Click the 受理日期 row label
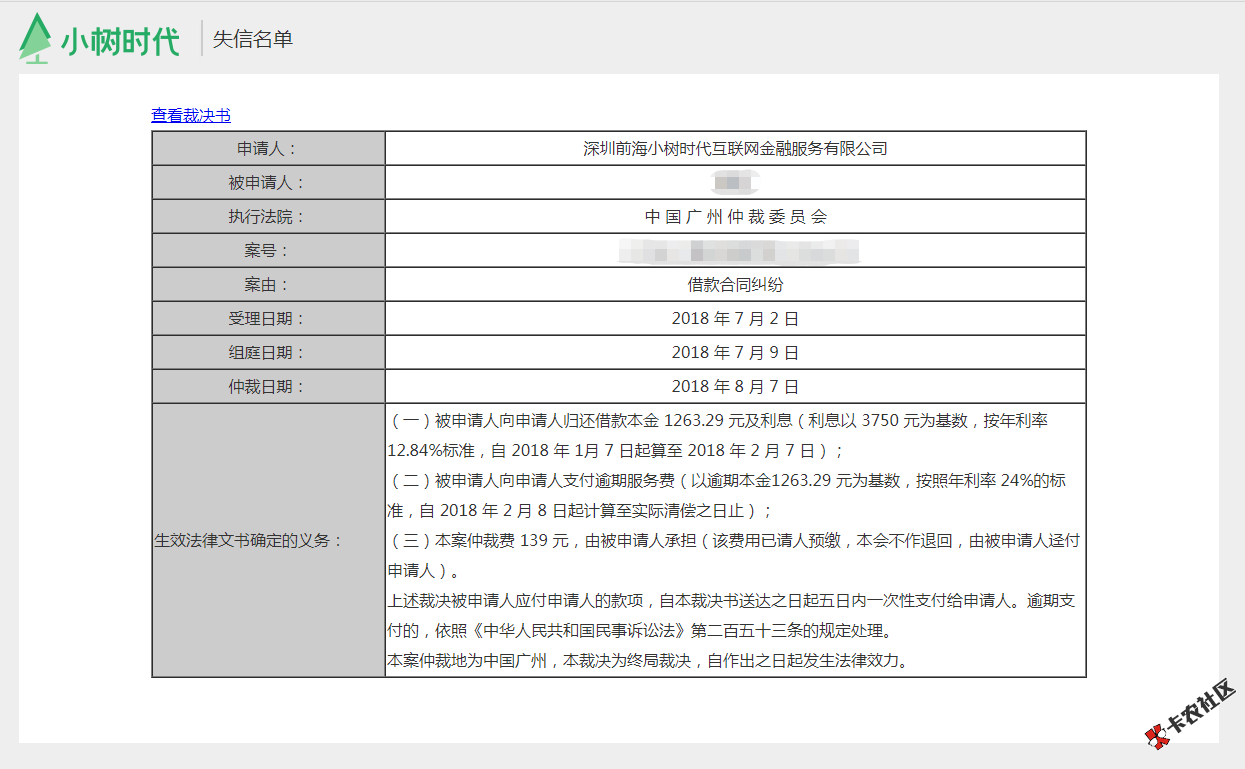Screen dimensions: 1245x769 (268, 319)
